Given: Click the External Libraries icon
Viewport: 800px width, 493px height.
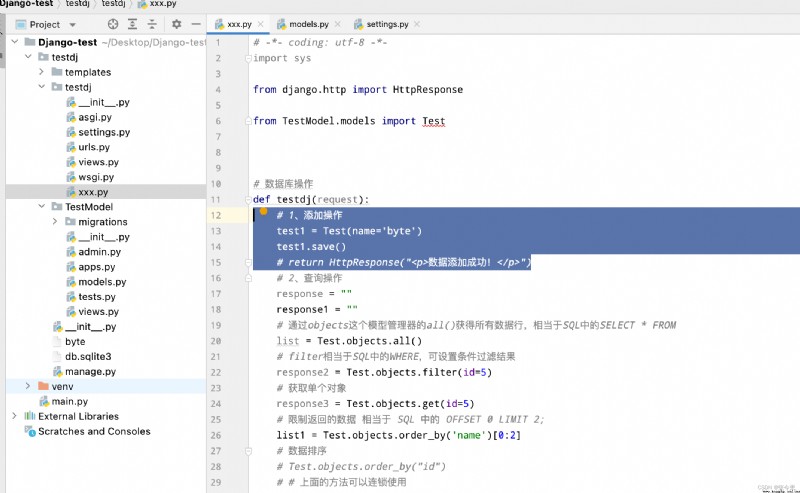Looking at the screenshot, I should 30,416.
